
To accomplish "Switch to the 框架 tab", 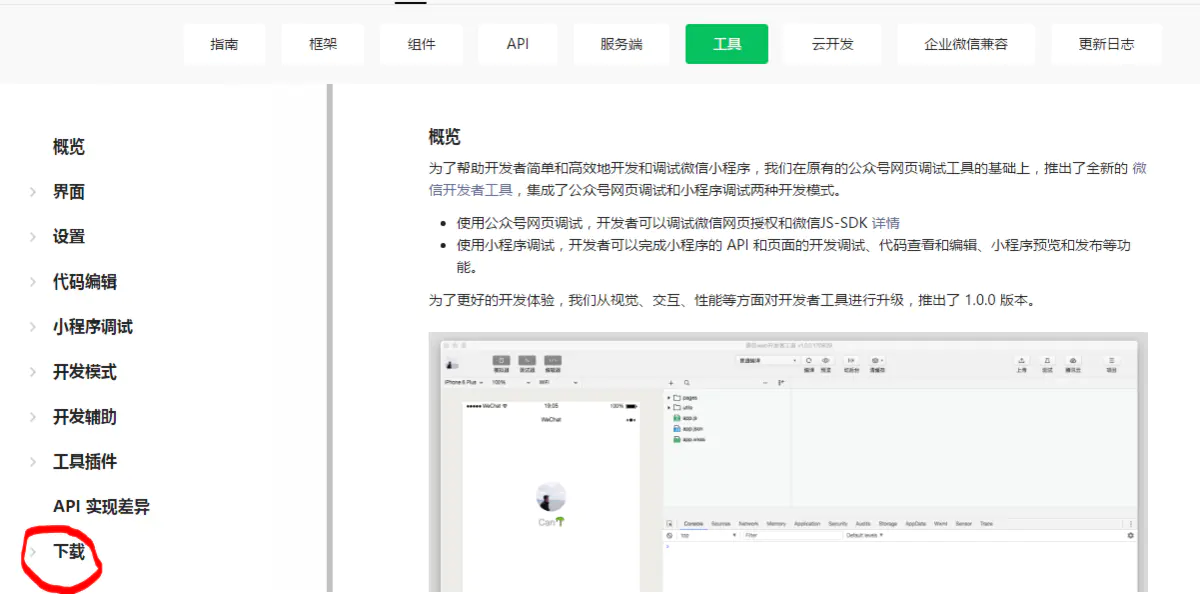I will 323,44.
